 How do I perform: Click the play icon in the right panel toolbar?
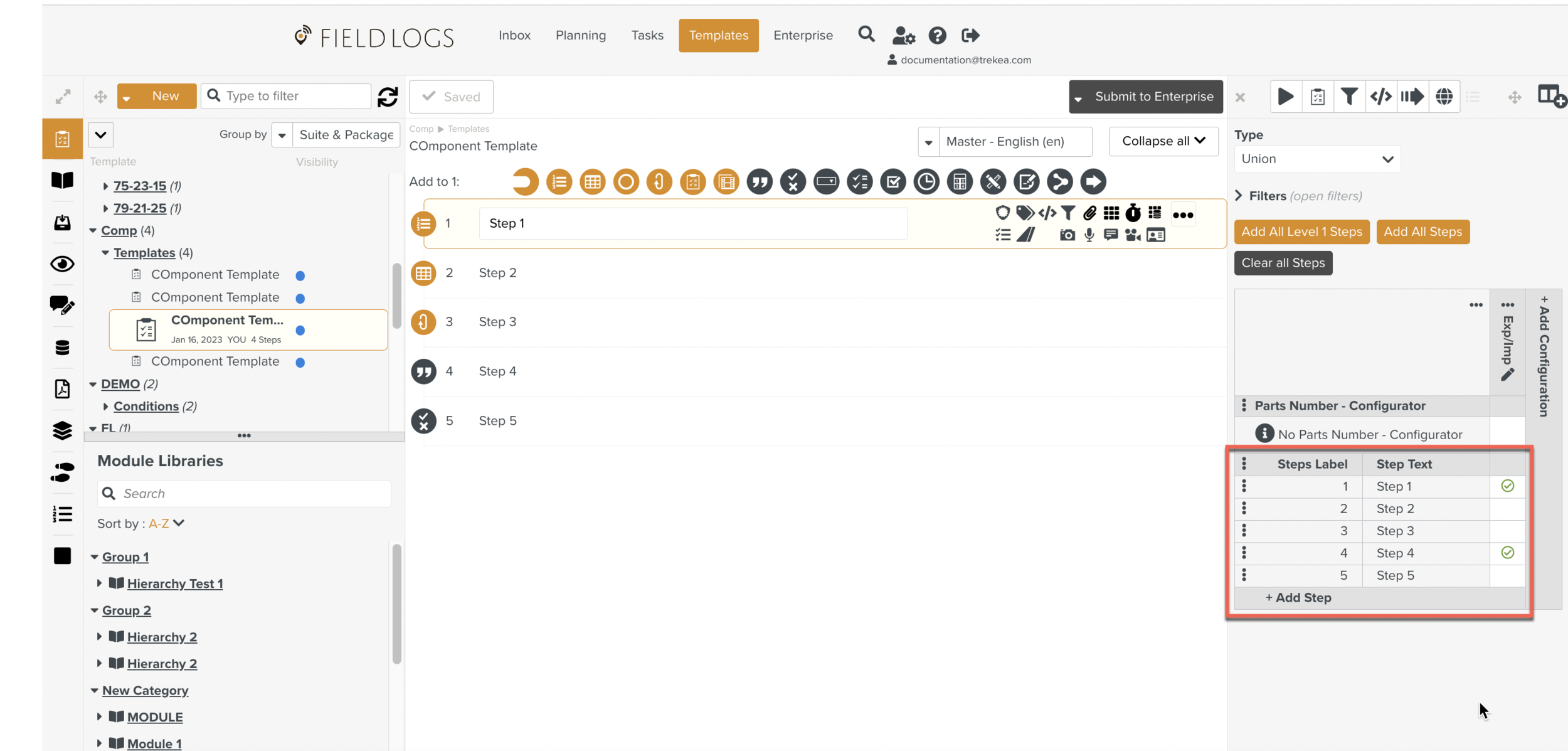[1286, 97]
